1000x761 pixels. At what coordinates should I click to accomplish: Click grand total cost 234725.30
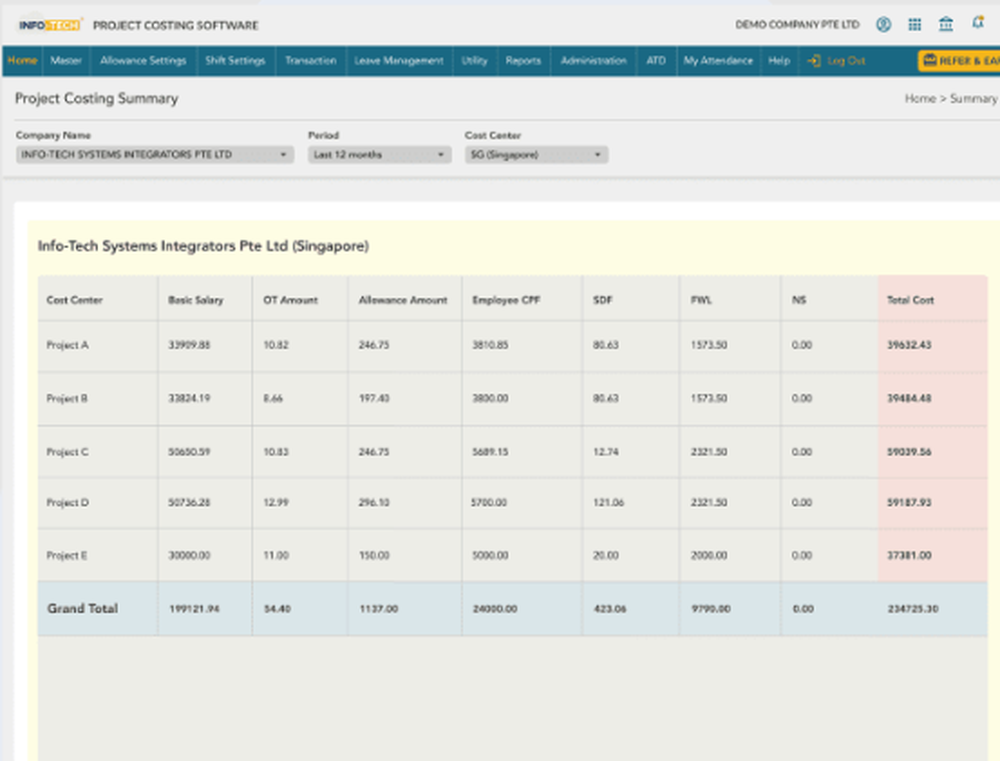[913, 609]
